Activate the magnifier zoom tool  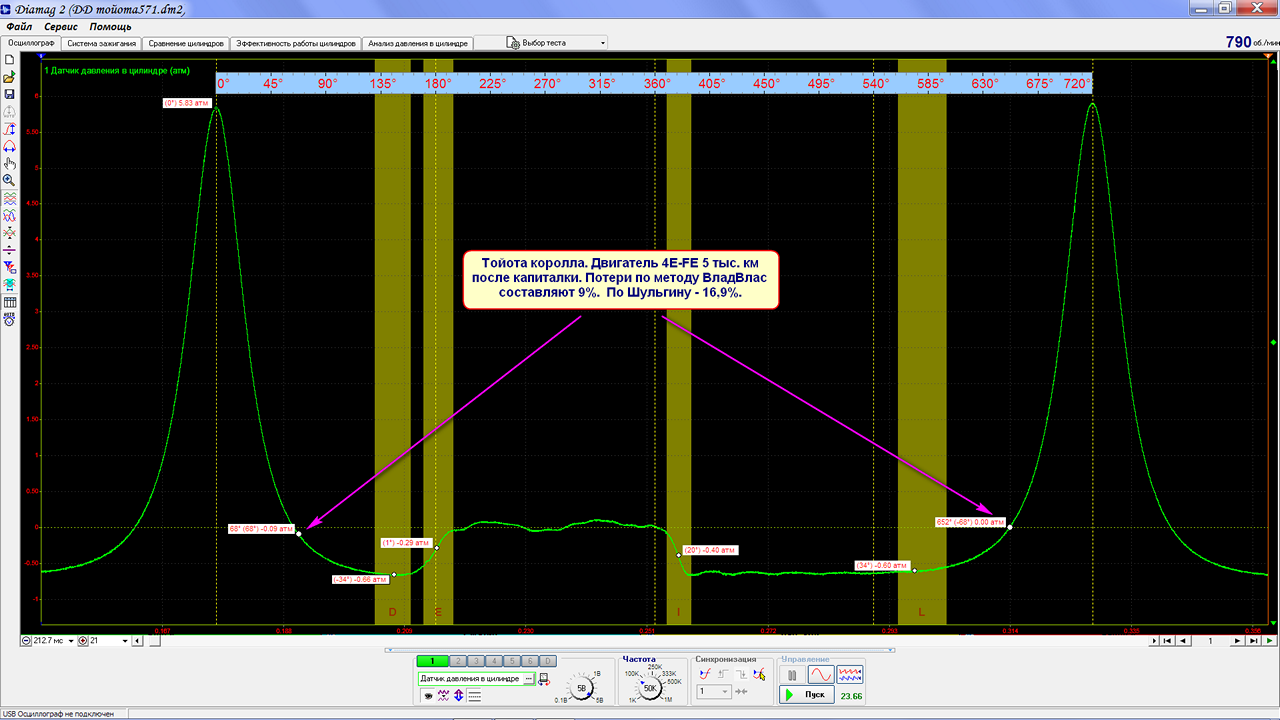tap(9, 180)
